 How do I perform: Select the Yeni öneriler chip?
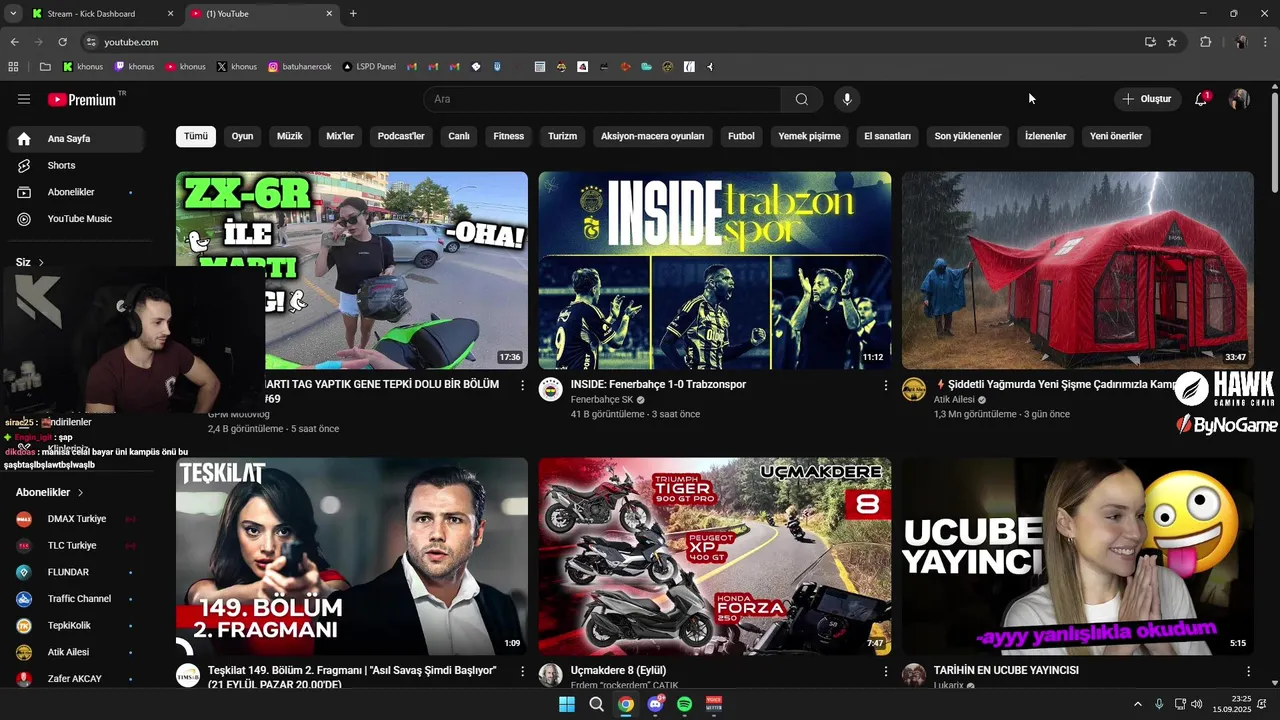coord(1116,136)
